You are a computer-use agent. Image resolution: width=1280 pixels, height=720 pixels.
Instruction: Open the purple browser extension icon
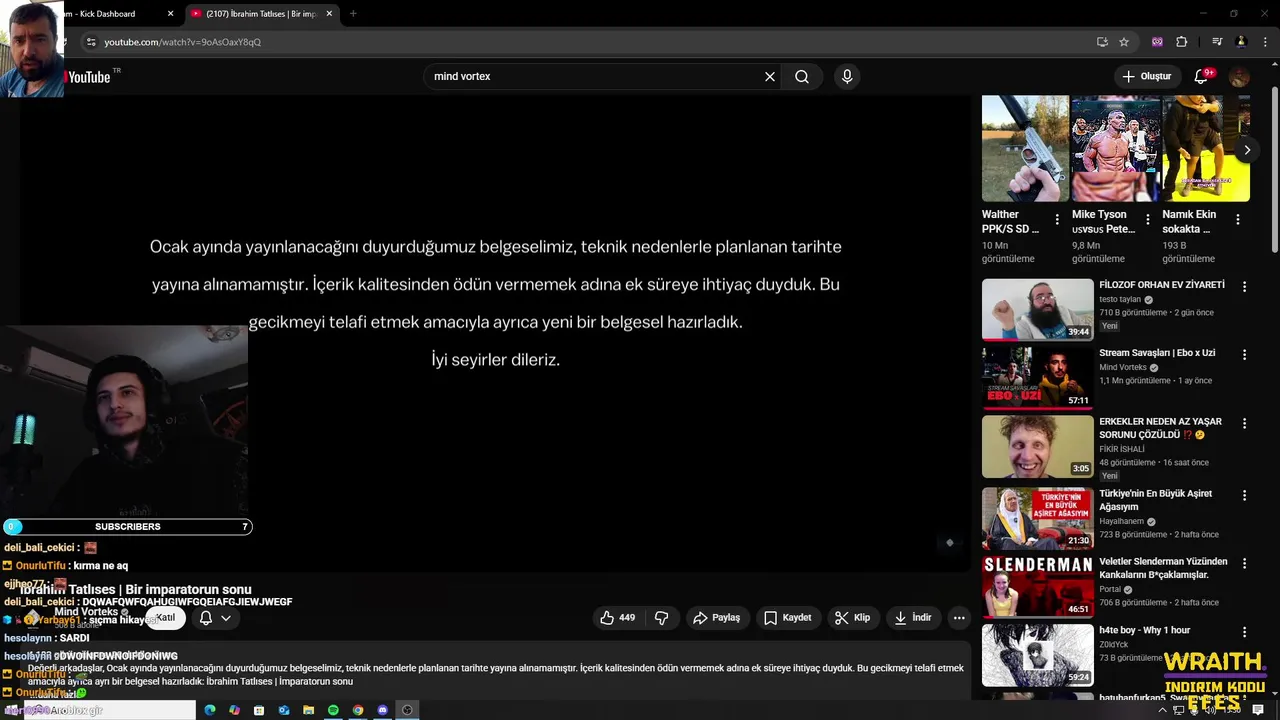point(1157,42)
